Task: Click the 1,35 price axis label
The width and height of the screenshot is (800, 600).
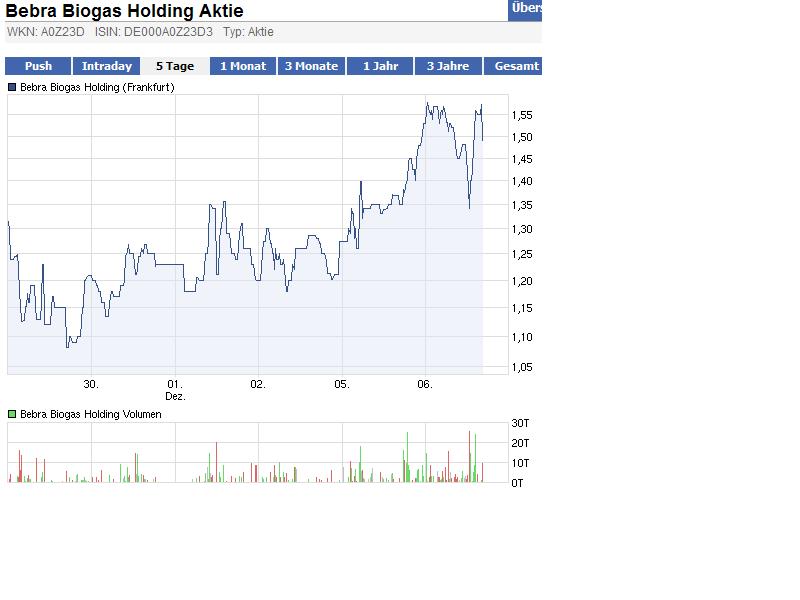Action: pos(522,206)
